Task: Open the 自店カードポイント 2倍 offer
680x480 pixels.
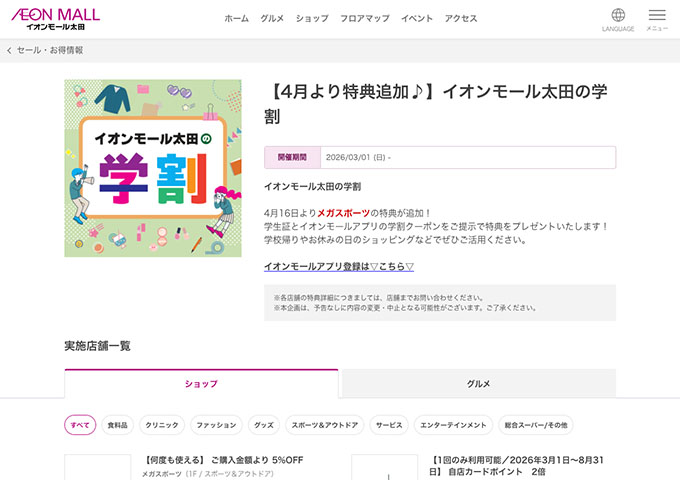Action: click(x=516, y=466)
